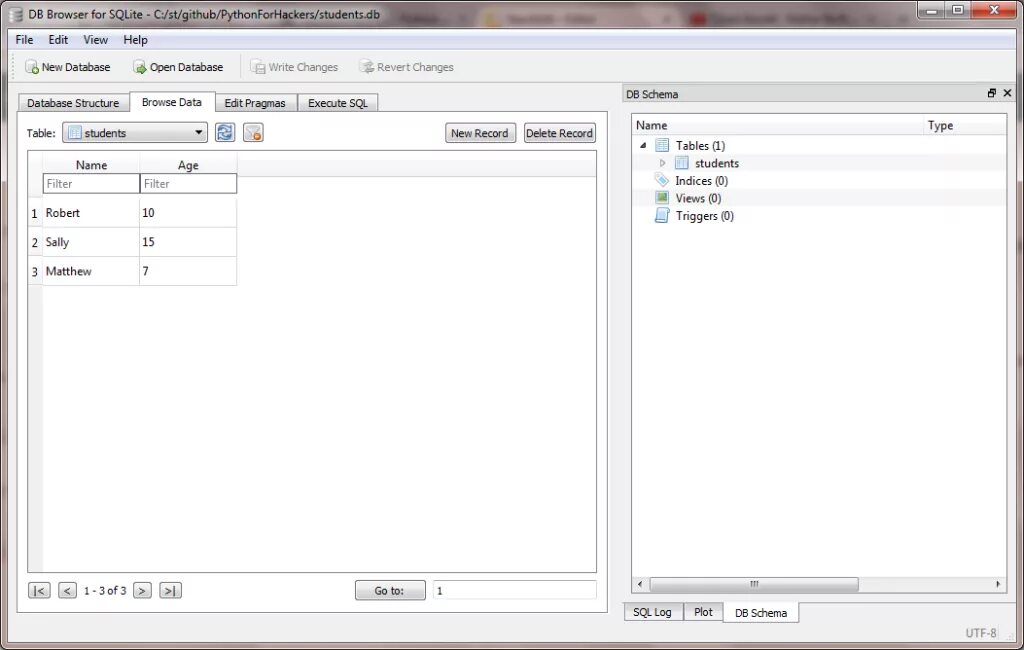This screenshot has height=650, width=1024.
Task: Click the Go to record number field
Action: tap(515, 591)
